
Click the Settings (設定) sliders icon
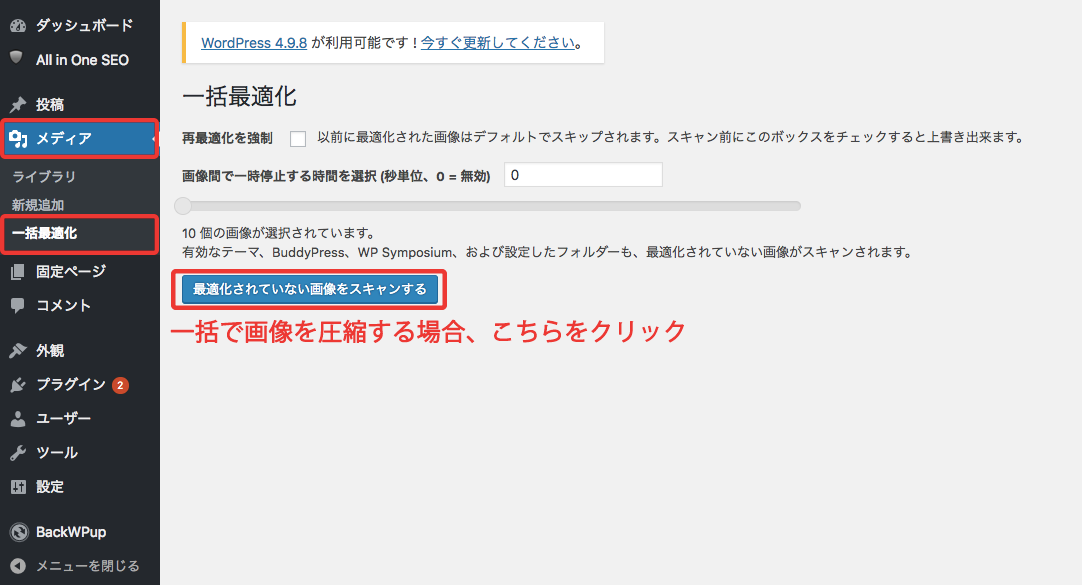pyautogui.click(x=17, y=487)
